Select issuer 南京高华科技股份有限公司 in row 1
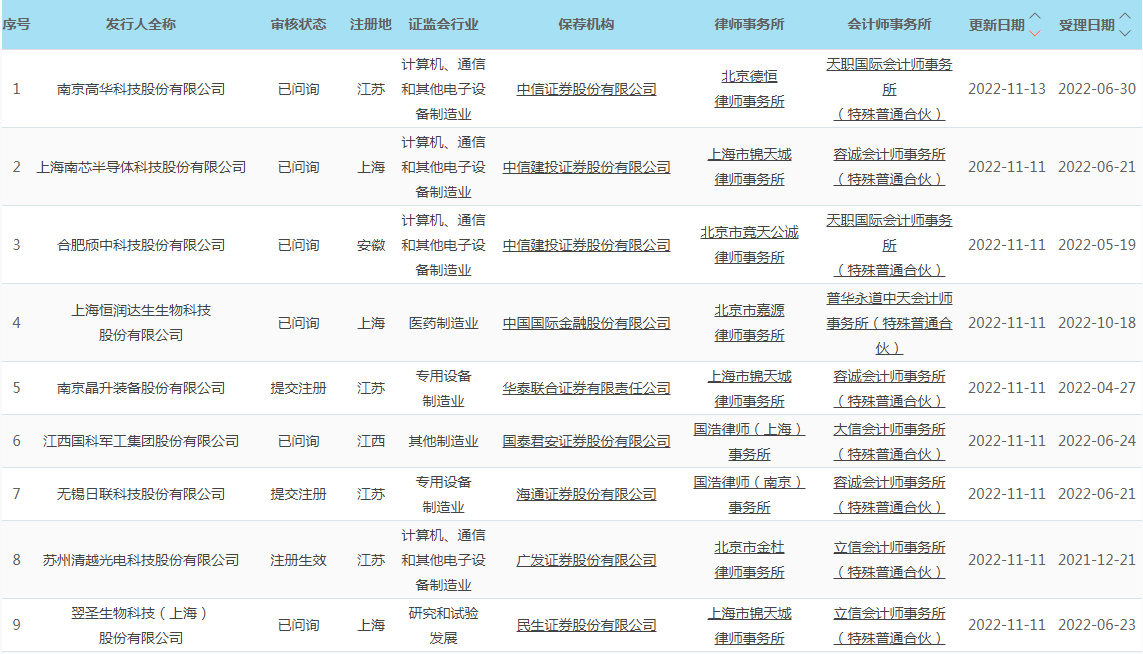The image size is (1143, 654). point(141,89)
